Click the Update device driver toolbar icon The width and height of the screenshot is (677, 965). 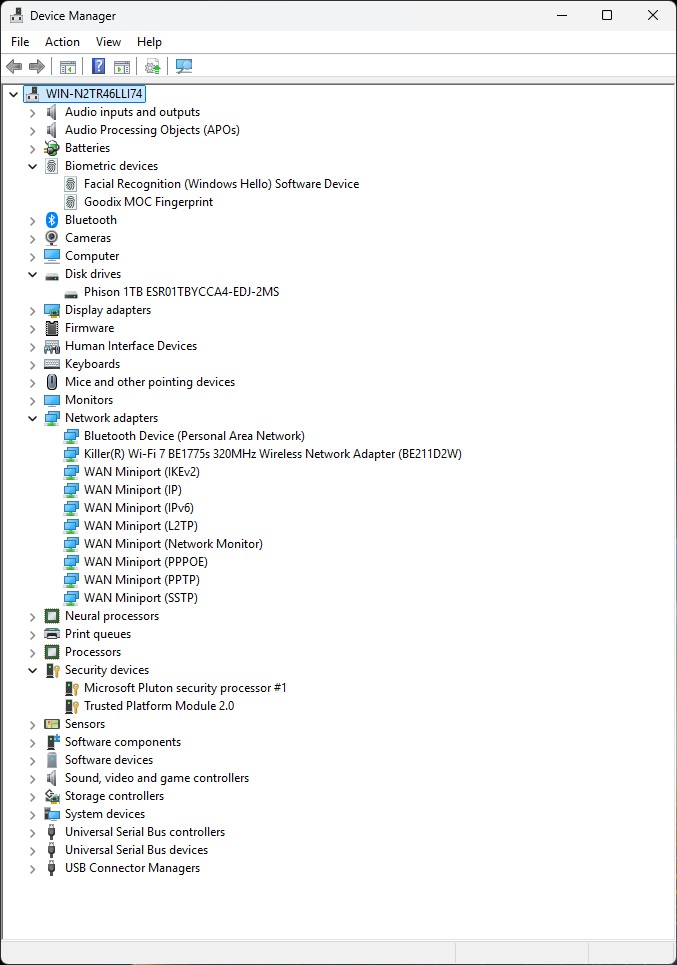[153, 66]
